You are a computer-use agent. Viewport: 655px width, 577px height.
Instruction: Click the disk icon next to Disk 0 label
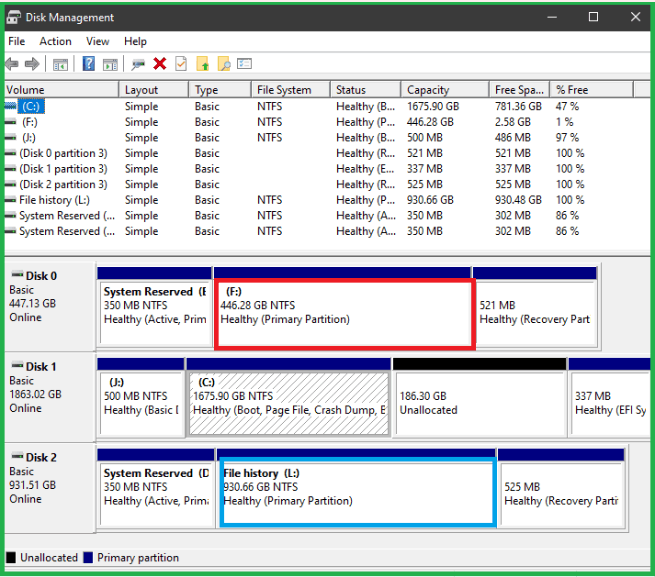17,275
